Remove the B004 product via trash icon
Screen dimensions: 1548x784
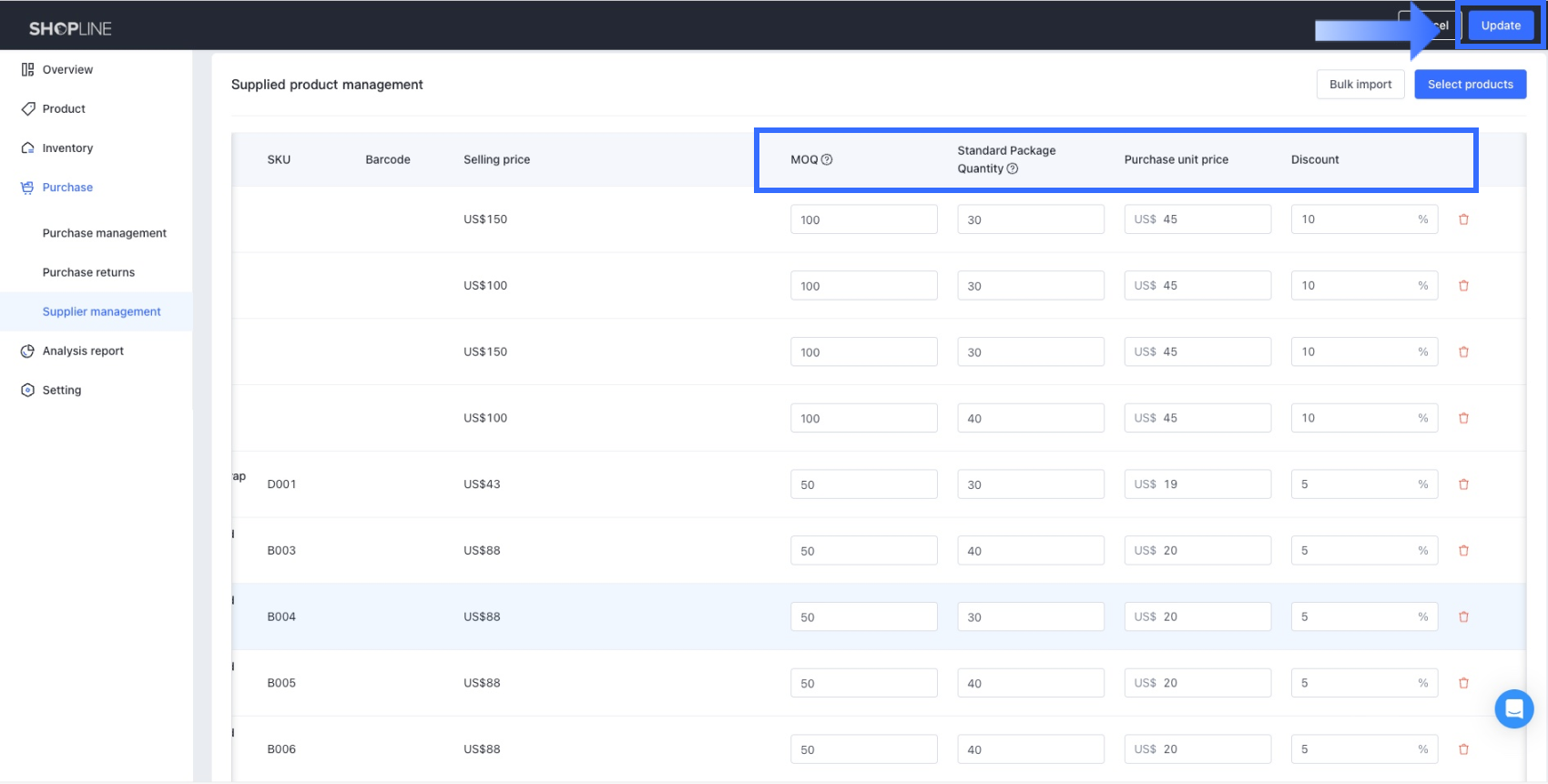[1463, 616]
